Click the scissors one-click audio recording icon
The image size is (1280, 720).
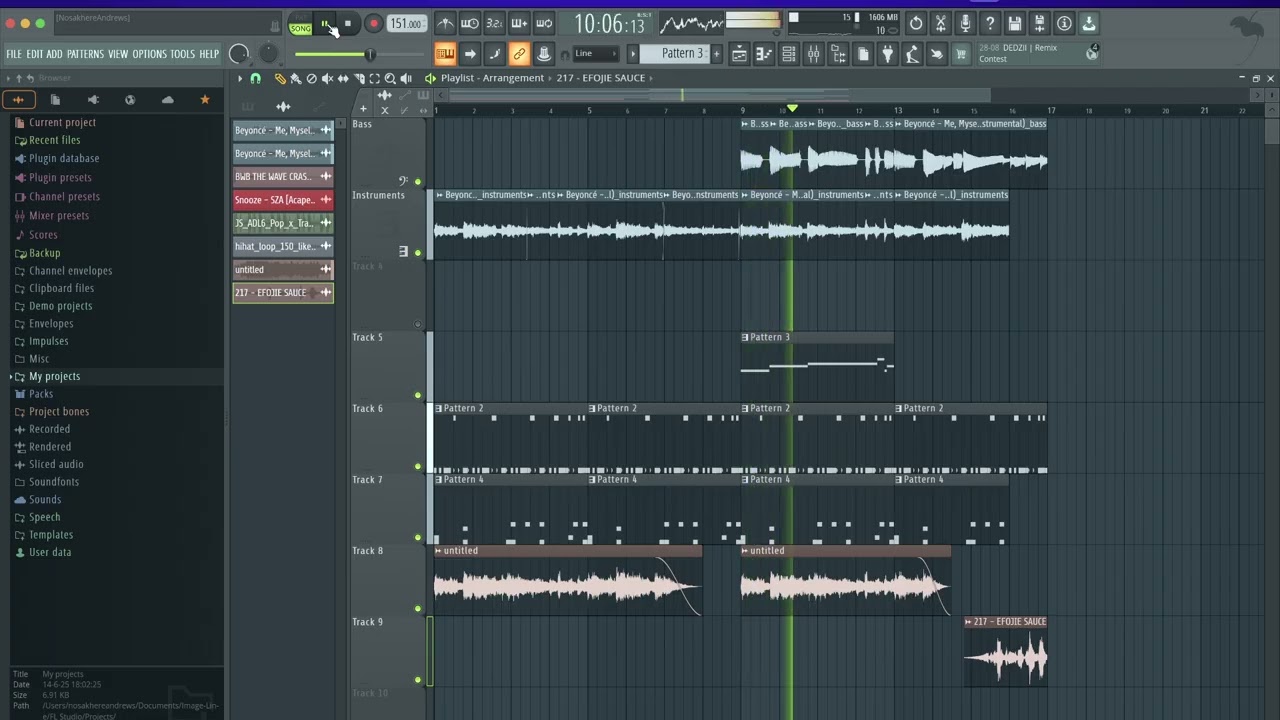941,24
